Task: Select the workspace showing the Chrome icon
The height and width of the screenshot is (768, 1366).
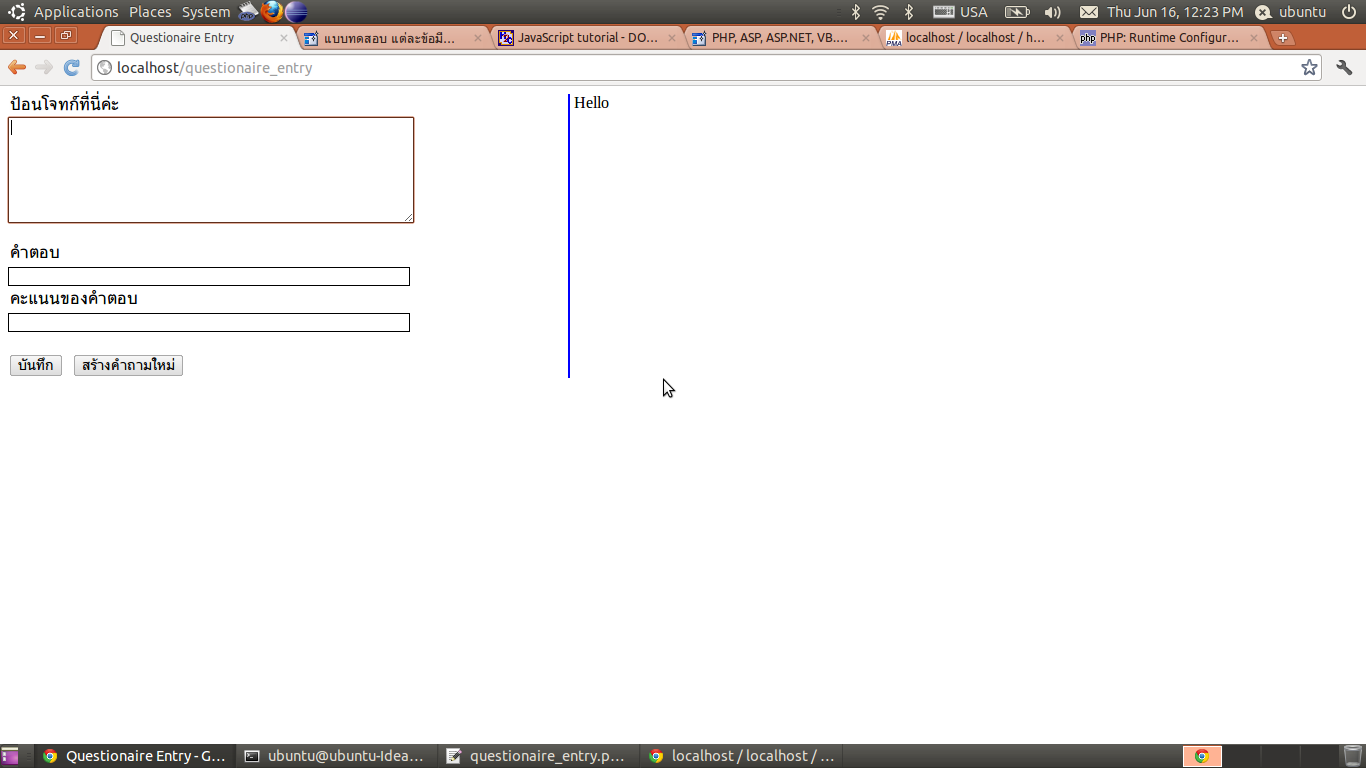Action: 1202,756
